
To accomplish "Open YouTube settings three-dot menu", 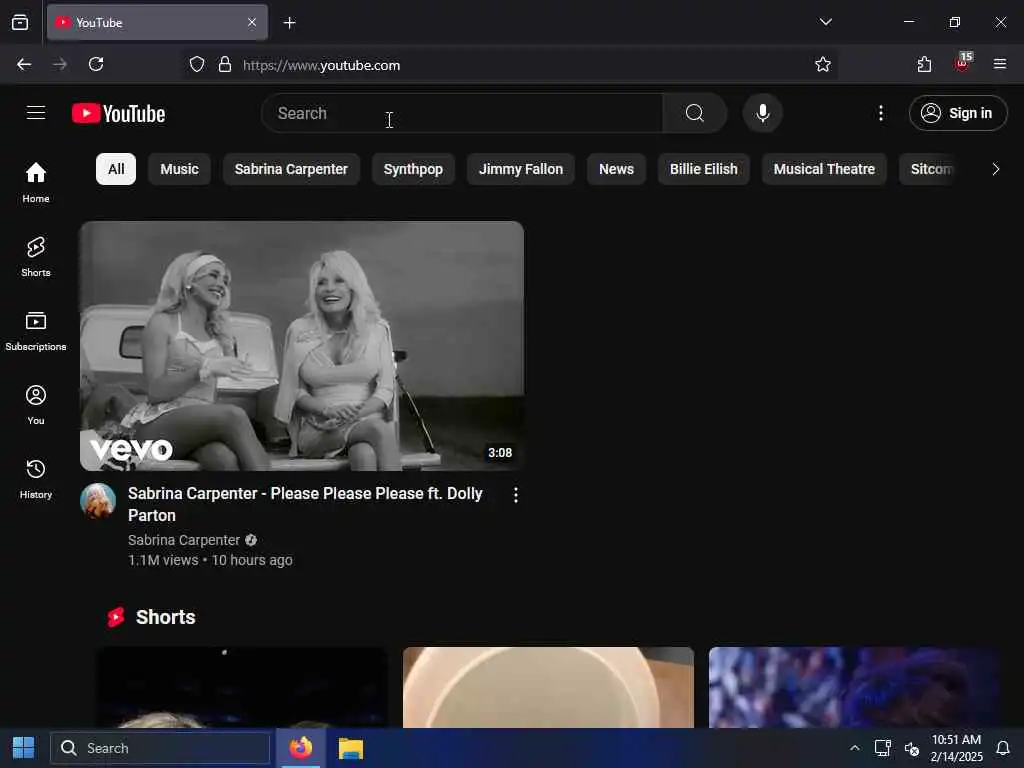I will tap(880, 113).
